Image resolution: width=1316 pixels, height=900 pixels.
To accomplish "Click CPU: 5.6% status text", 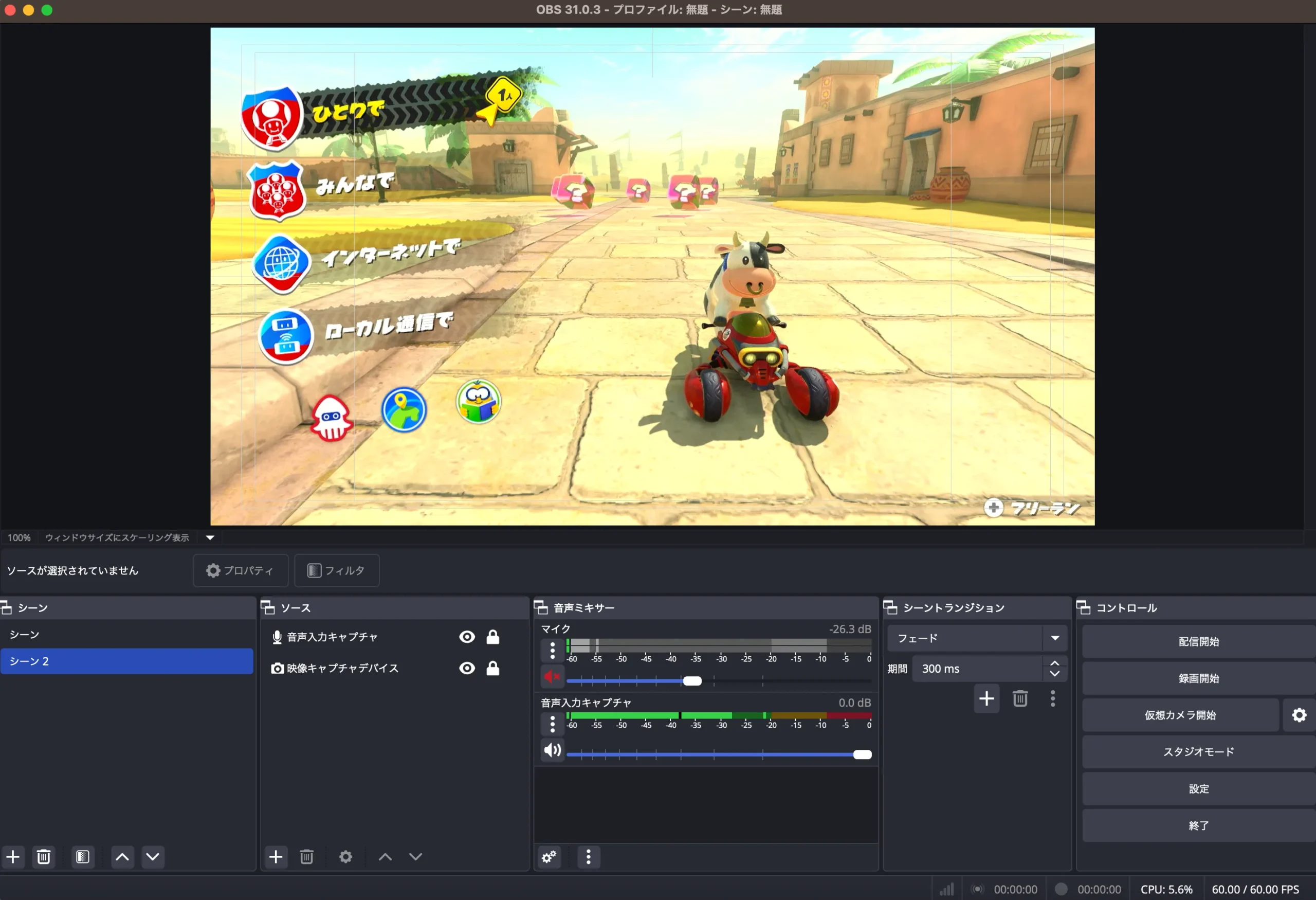I will pyautogui.click(x=1166, y=889).
